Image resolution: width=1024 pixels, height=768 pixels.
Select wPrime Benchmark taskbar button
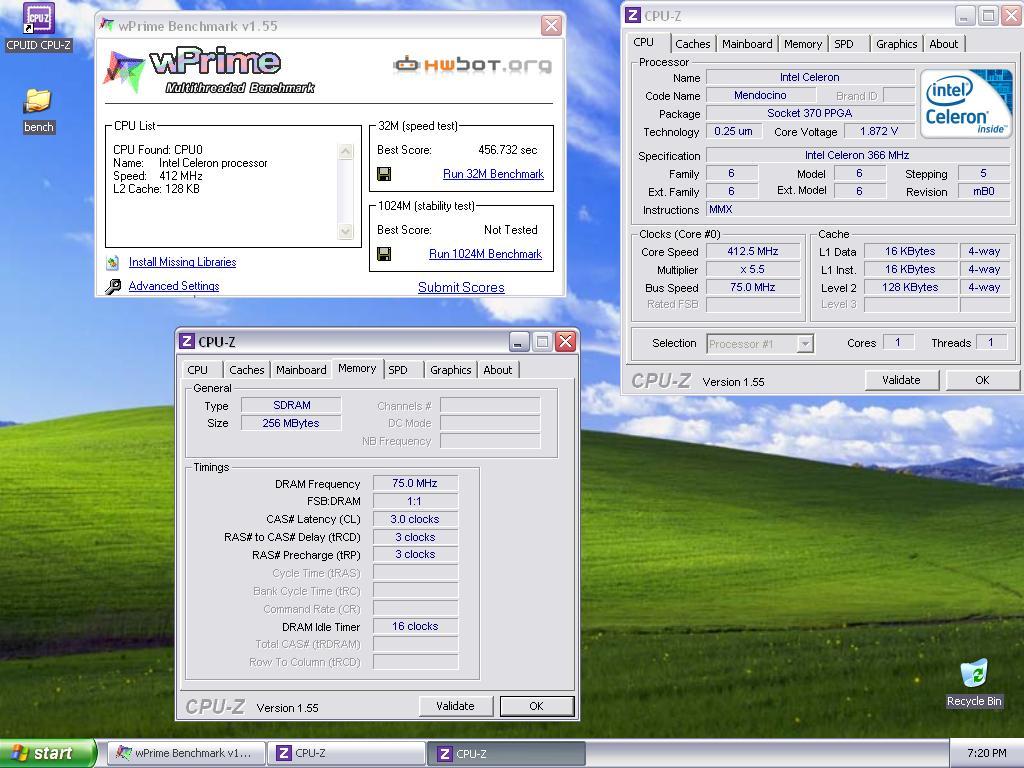click(187, 753)
